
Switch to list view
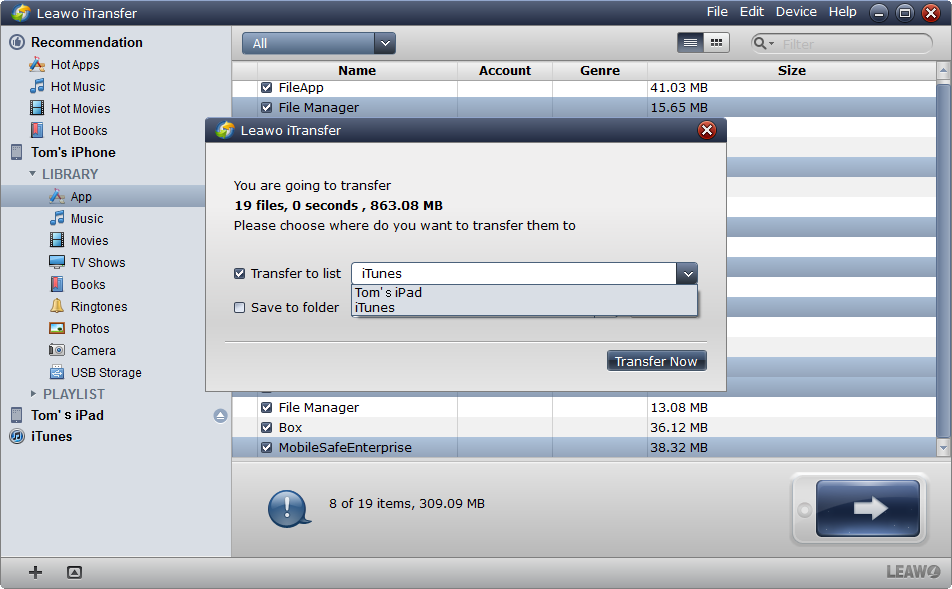point(690,43)
